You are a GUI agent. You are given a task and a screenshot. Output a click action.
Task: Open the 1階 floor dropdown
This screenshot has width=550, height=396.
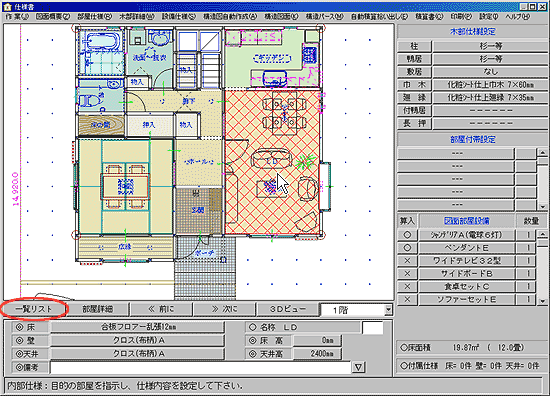tap(388, 310)
